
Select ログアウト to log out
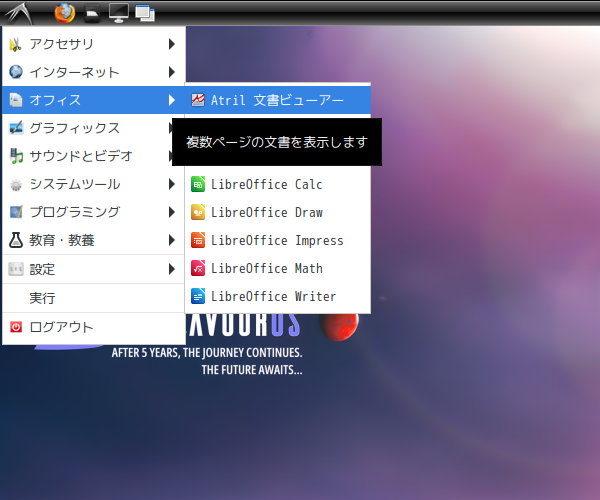point(94,327)
